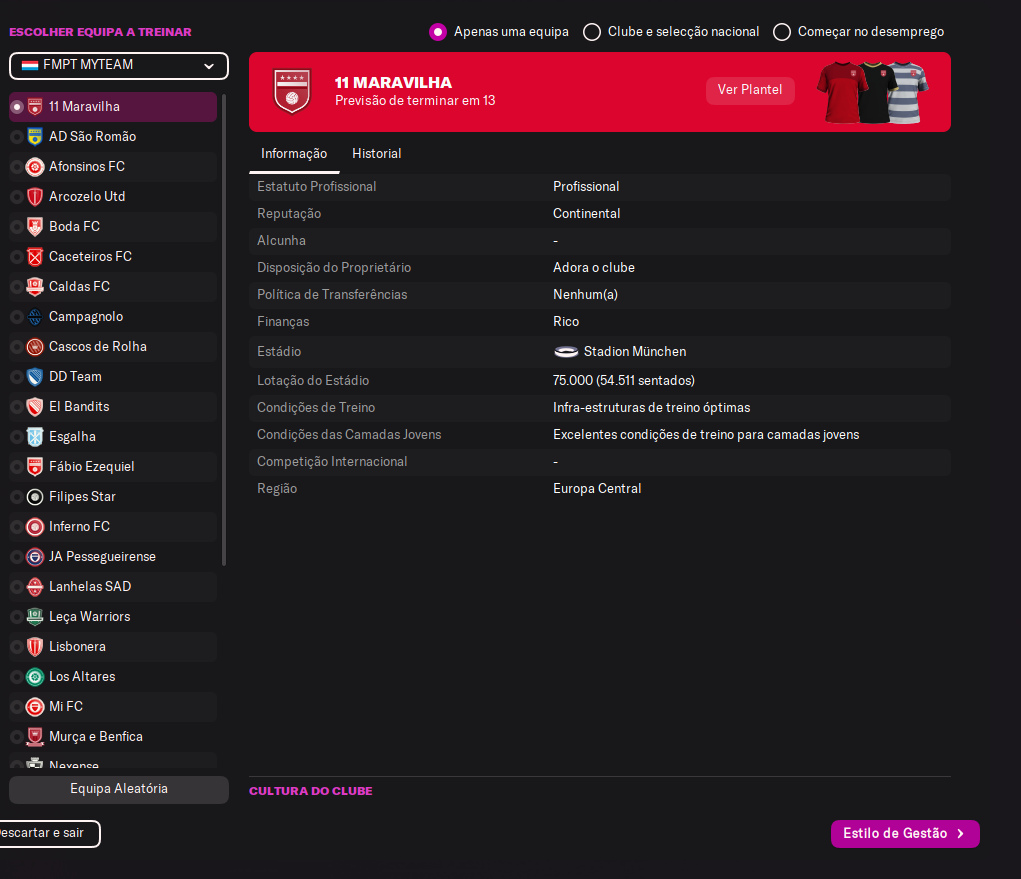Click the Afonsinos FC club crest
The height and width of the screenshot is (879, 1021).
[35, 167]
